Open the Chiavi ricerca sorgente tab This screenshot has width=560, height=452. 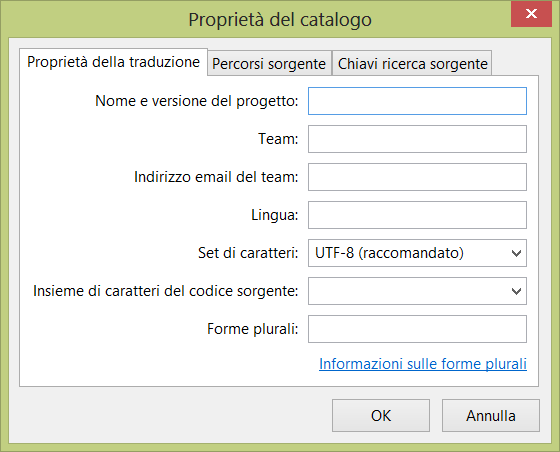[x=412, y=64]
